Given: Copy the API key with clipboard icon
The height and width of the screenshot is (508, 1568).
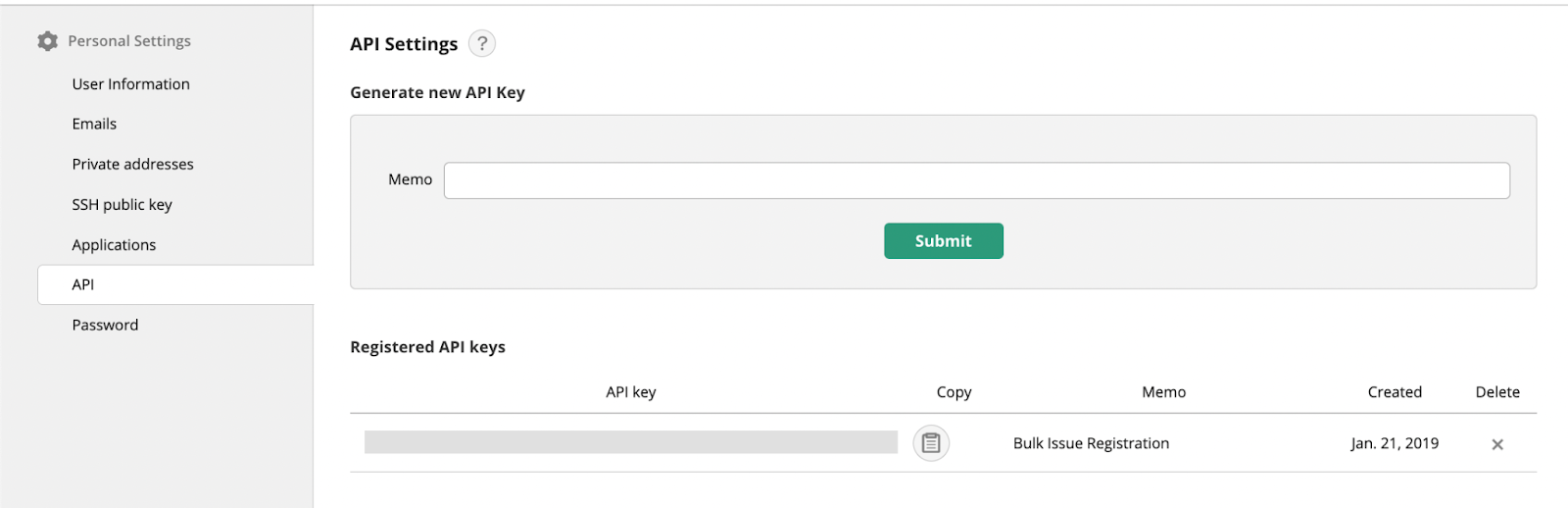Looking at the screenshot, I should click(931, 443).
